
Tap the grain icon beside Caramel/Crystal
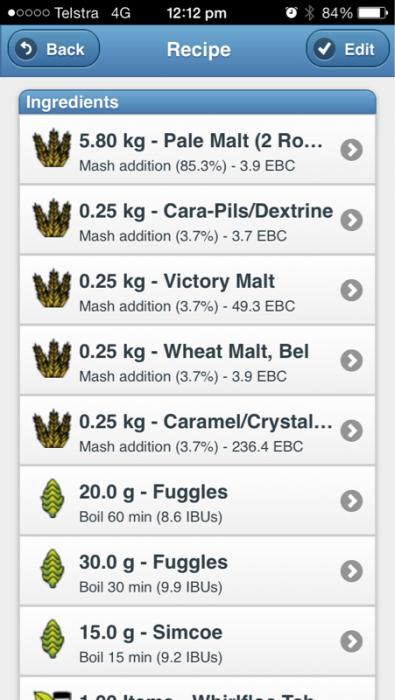[52, 429]
